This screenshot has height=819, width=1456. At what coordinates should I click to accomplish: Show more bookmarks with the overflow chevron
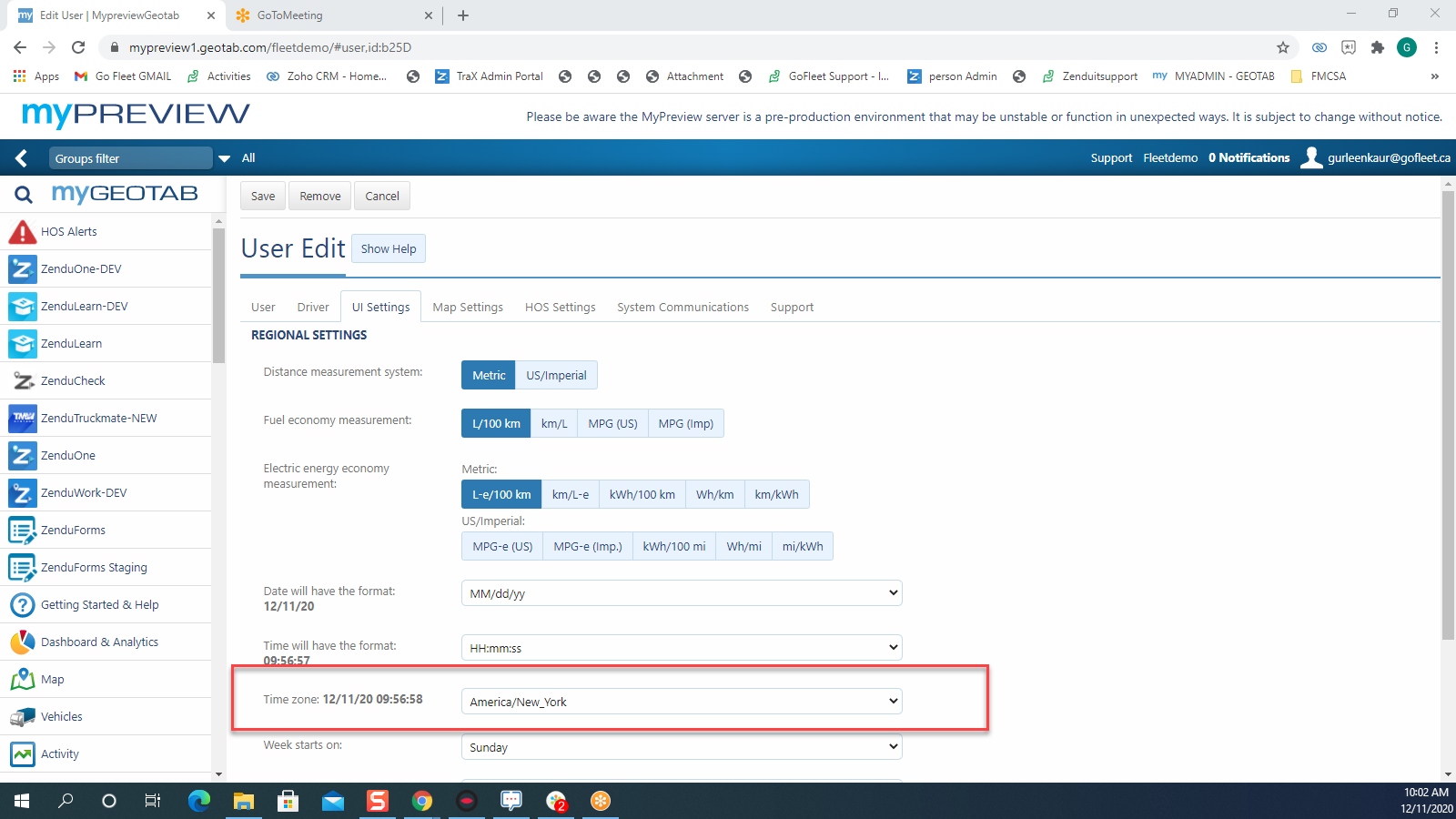(x=1435, y=76)
